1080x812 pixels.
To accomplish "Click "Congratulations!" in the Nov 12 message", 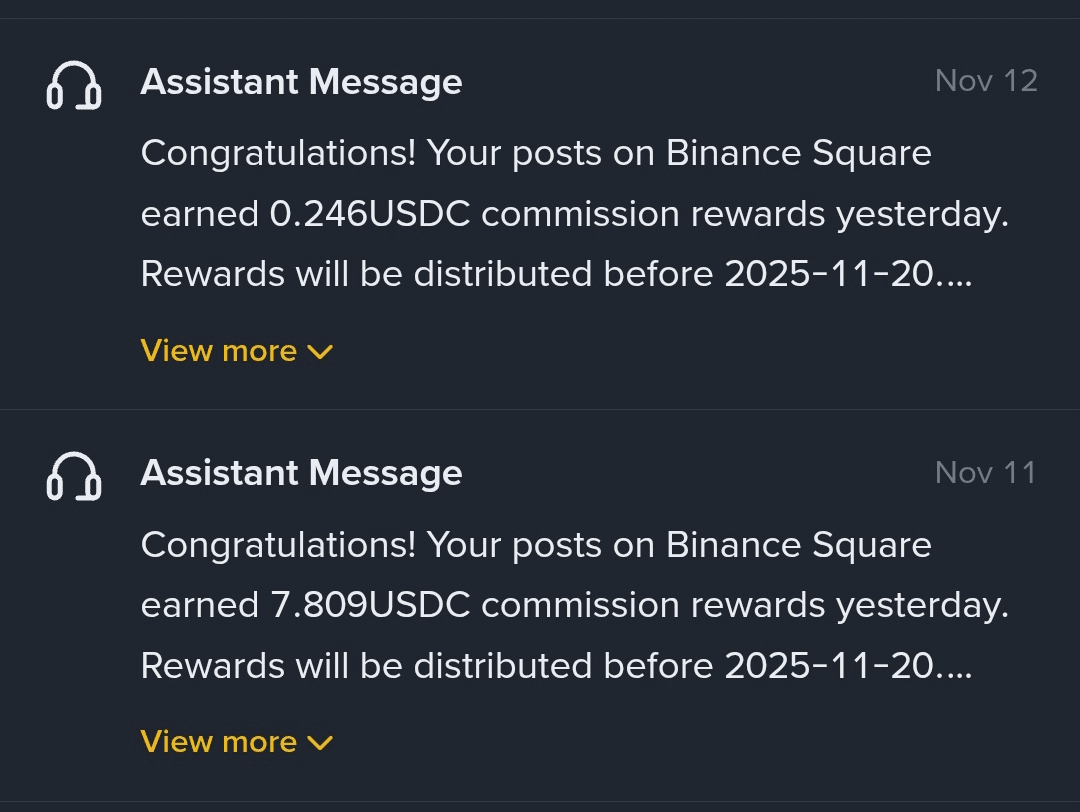I will coord(278,154).
